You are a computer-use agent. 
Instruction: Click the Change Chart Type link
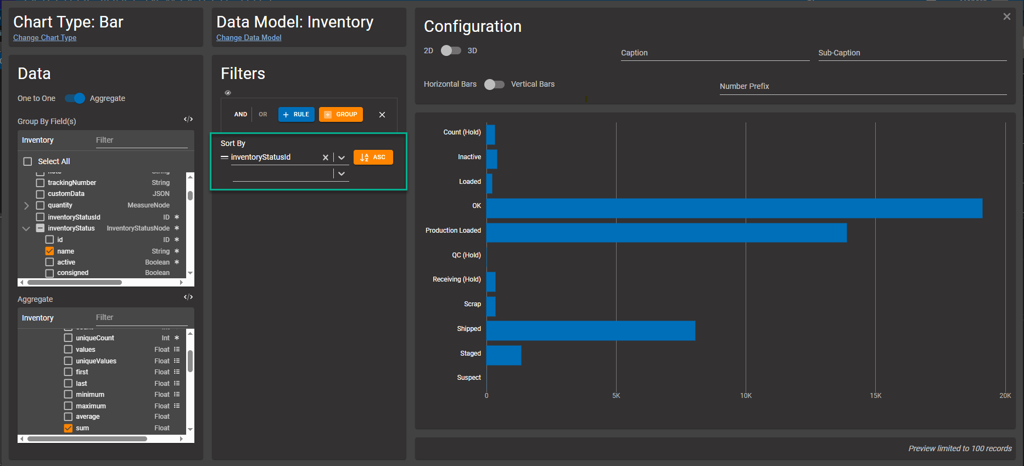click(44, 38)
